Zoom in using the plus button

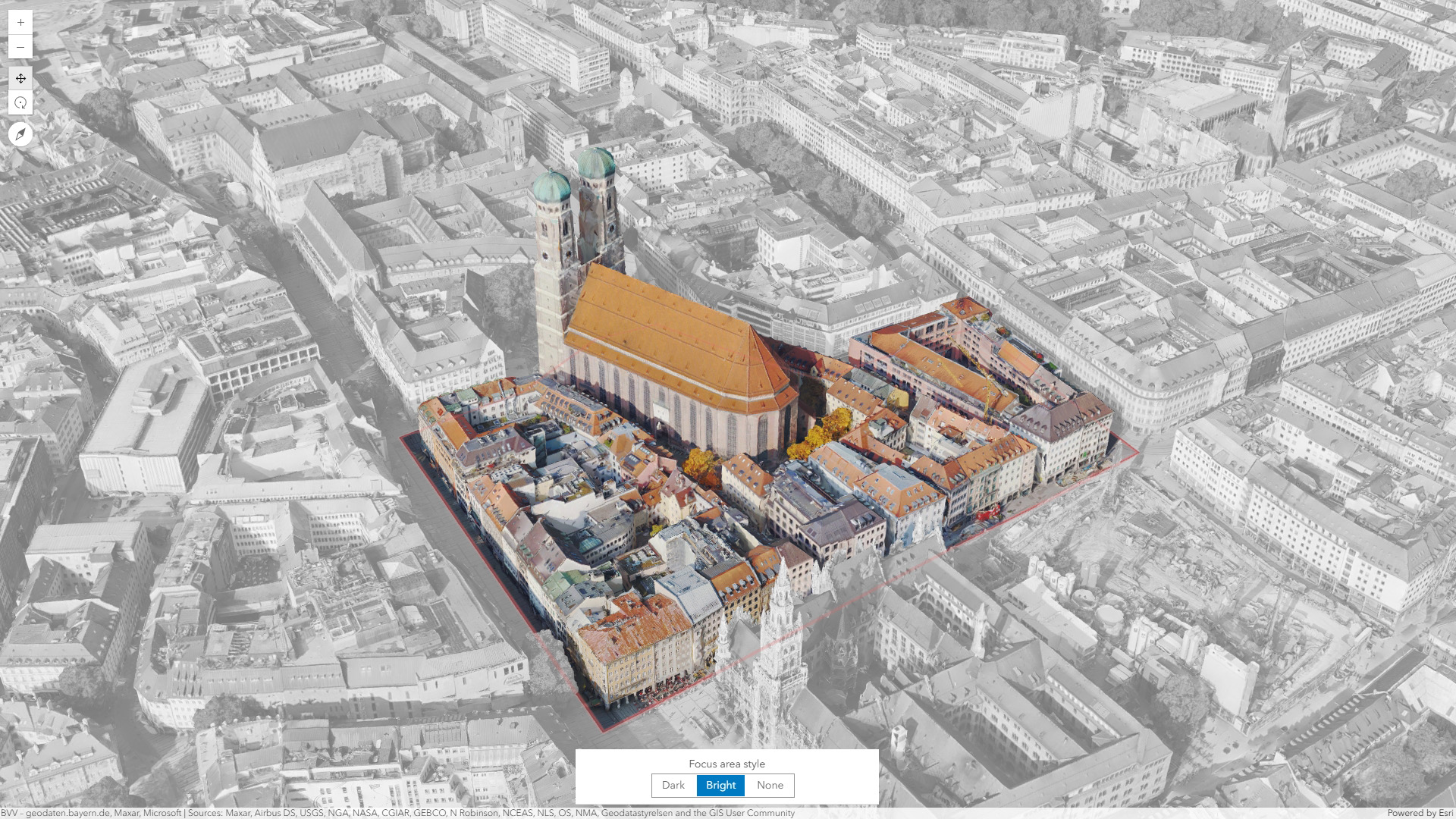click(x=20, y=22)
